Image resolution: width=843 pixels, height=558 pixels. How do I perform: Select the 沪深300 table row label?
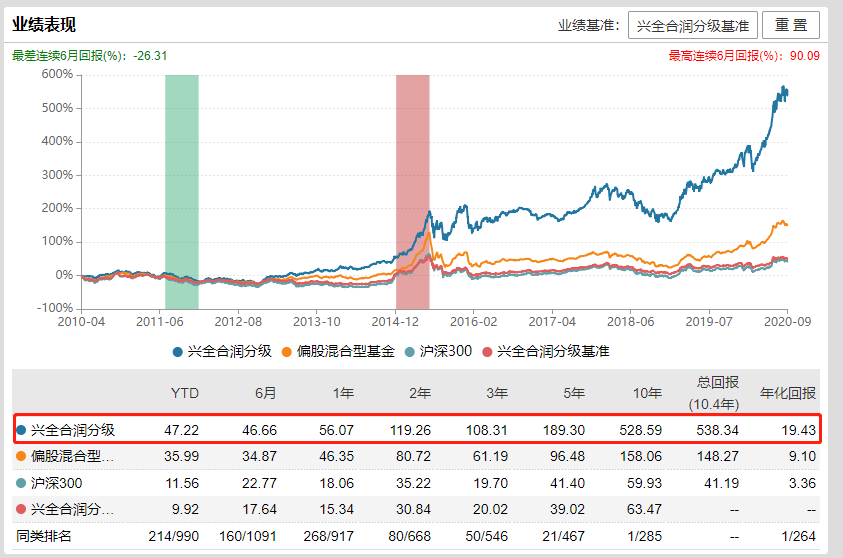[x=56, y=483]
